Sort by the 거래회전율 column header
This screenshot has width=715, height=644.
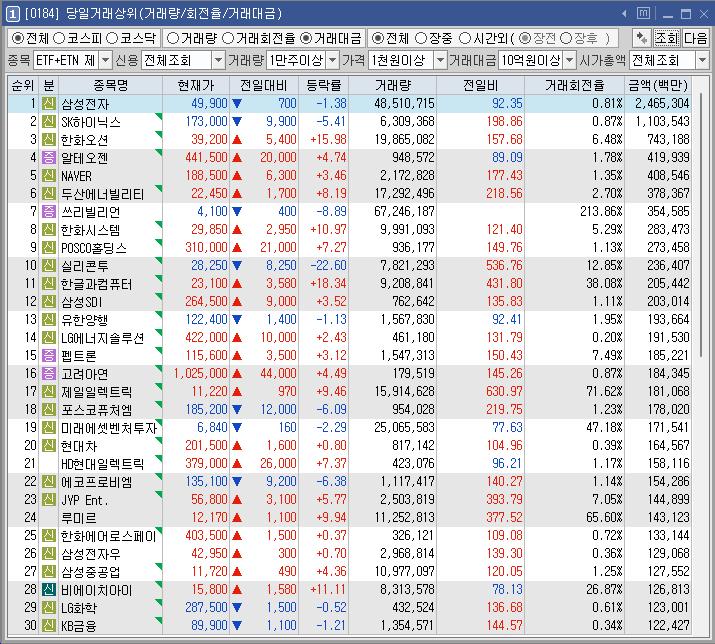(x=575, y=85)
